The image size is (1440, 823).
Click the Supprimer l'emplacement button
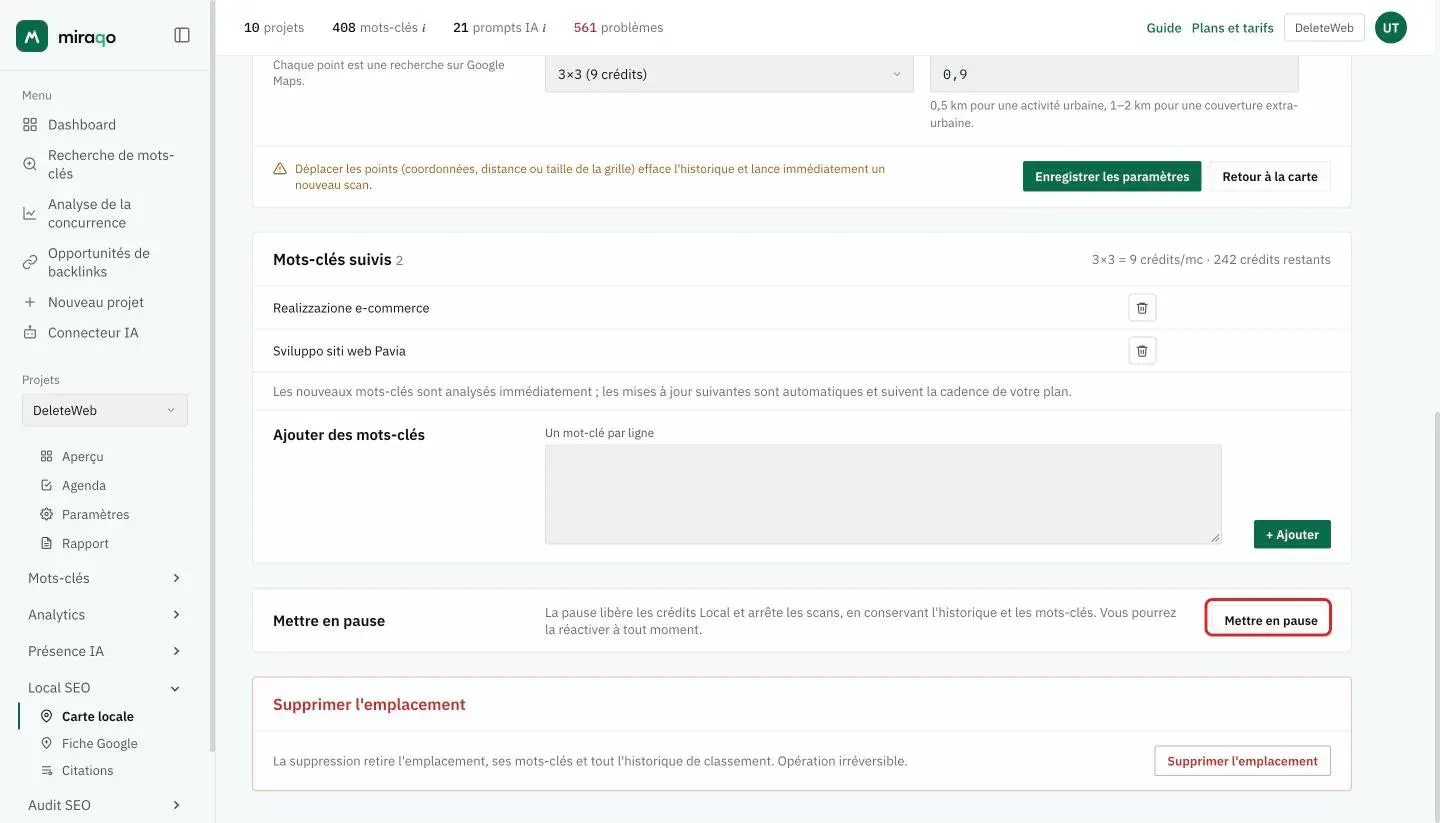tap(1242, 760)
